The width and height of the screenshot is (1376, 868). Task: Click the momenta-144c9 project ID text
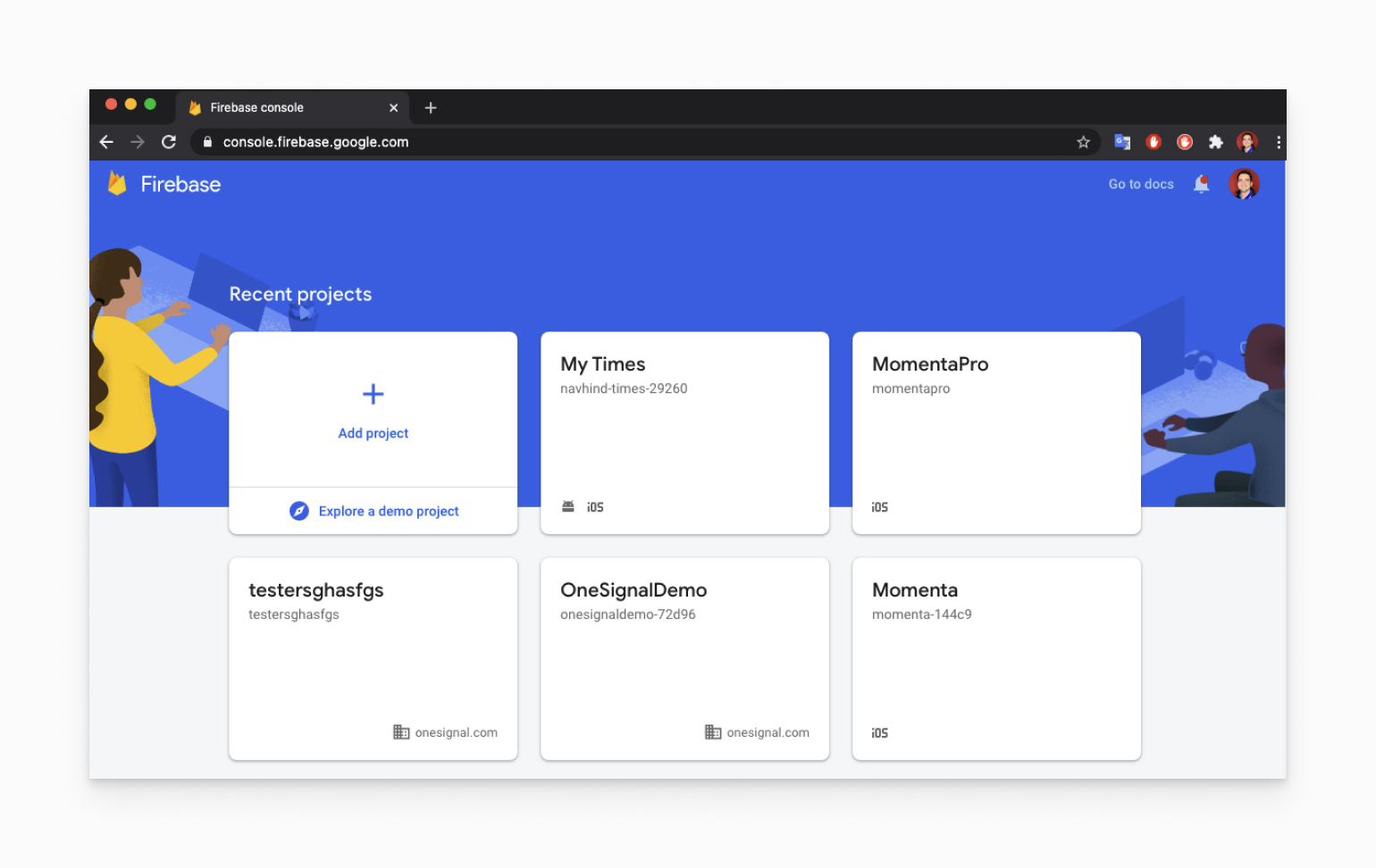point(921,614)
